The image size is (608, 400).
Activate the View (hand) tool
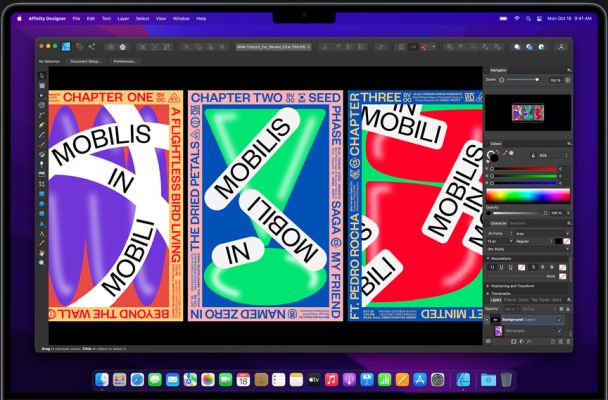click(42, 252)
